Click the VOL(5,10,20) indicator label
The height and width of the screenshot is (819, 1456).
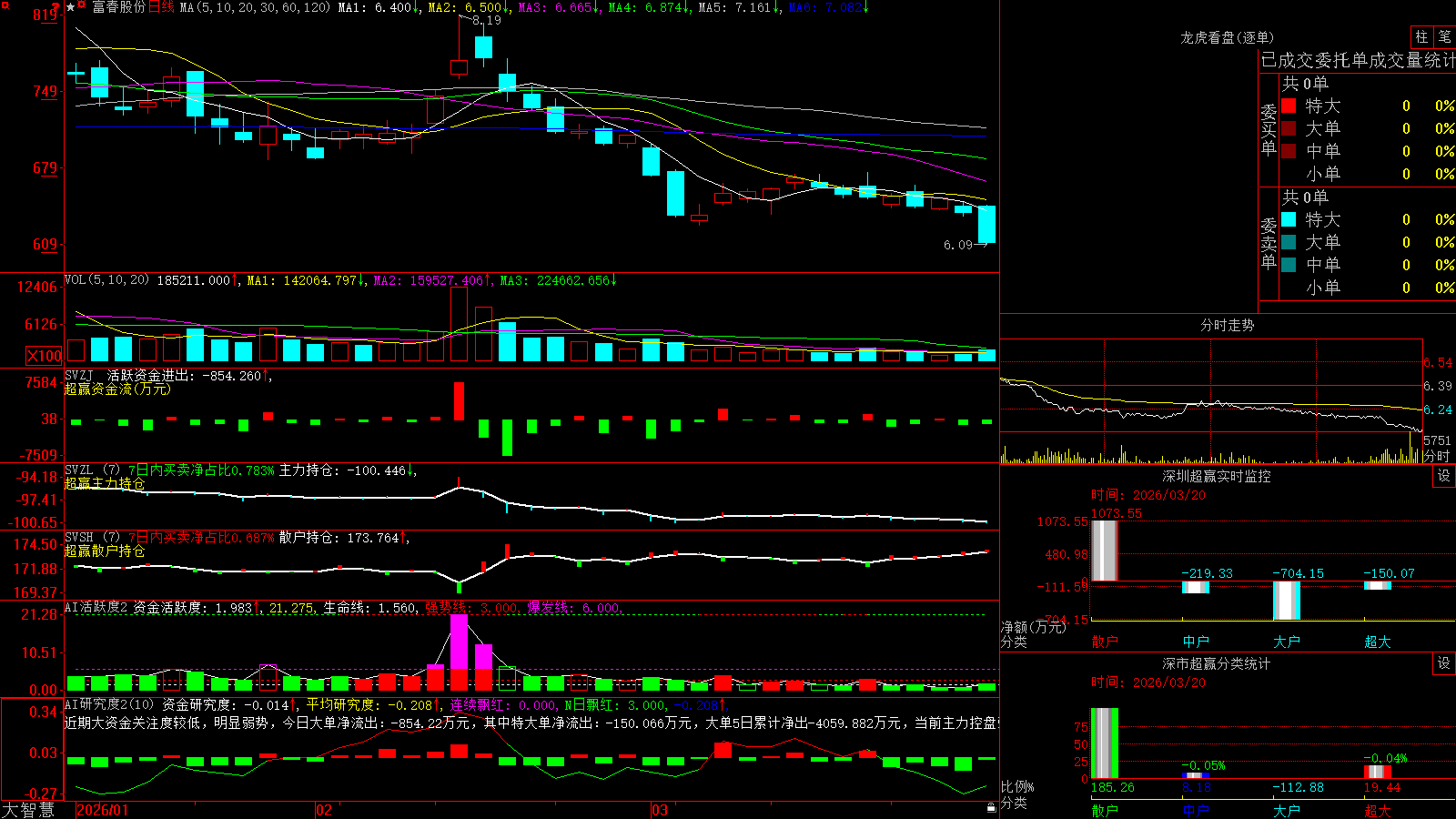point(107,279)
